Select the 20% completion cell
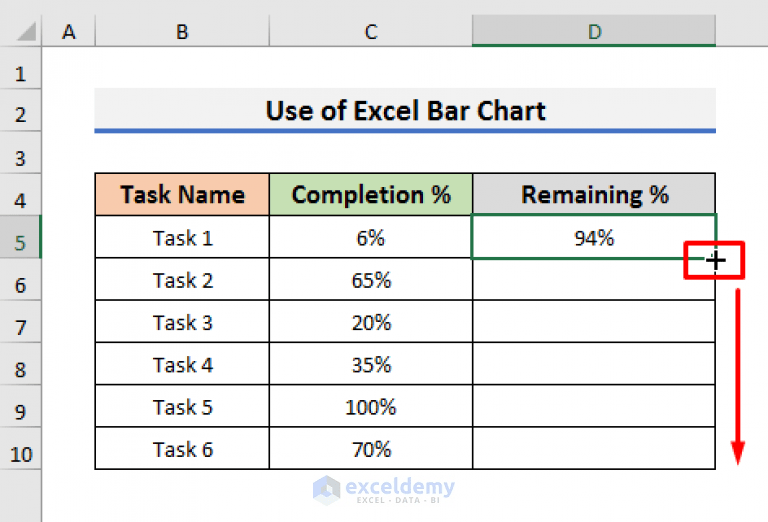Screen dimensions: 768x522 371,322
